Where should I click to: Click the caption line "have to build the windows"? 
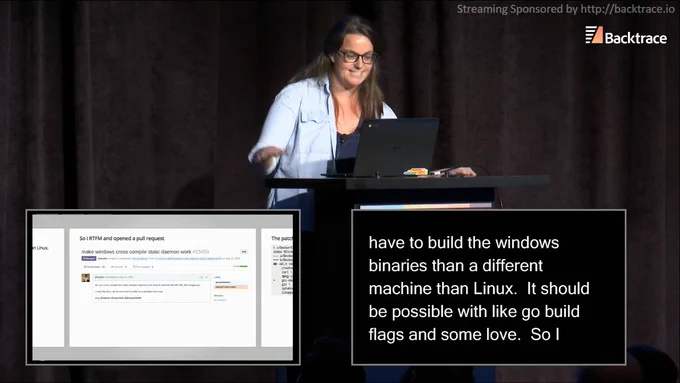[x=464, y=242]
